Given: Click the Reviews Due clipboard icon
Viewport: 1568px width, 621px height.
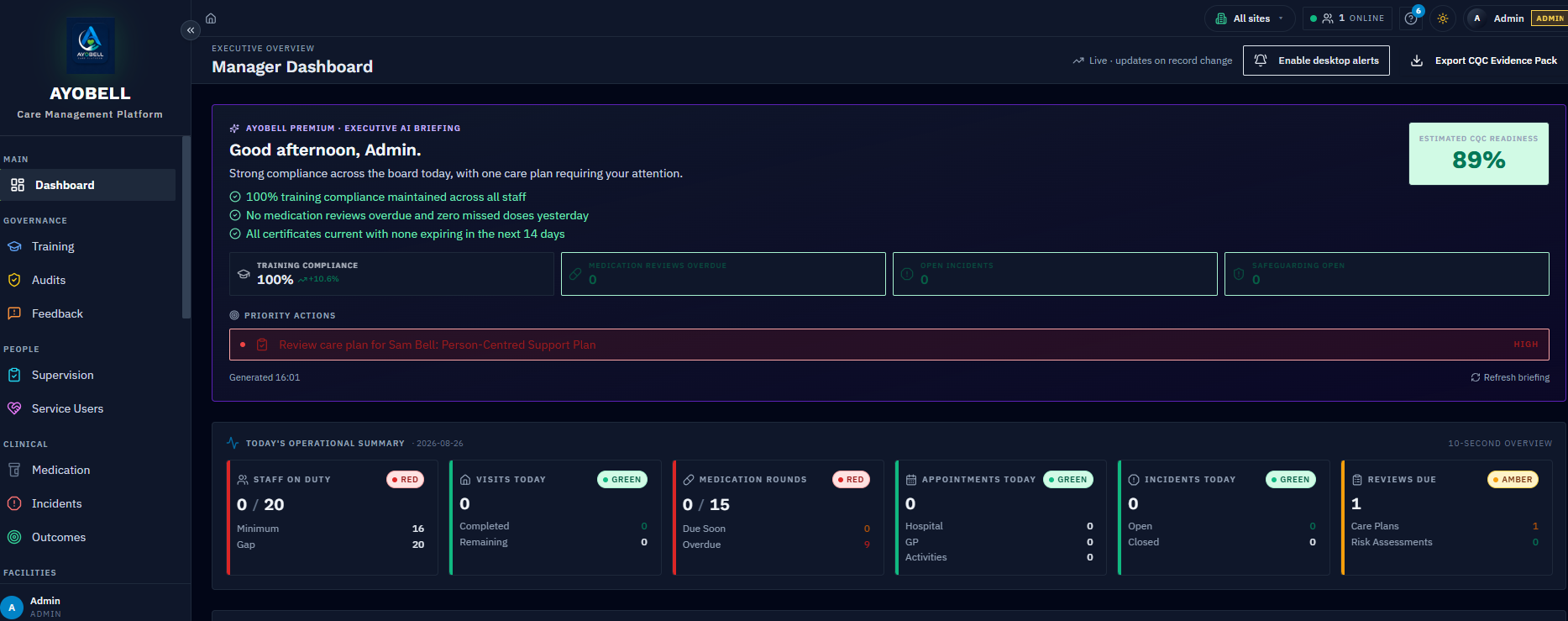Looking at the screenshot, I should [x=1357, y=480].
